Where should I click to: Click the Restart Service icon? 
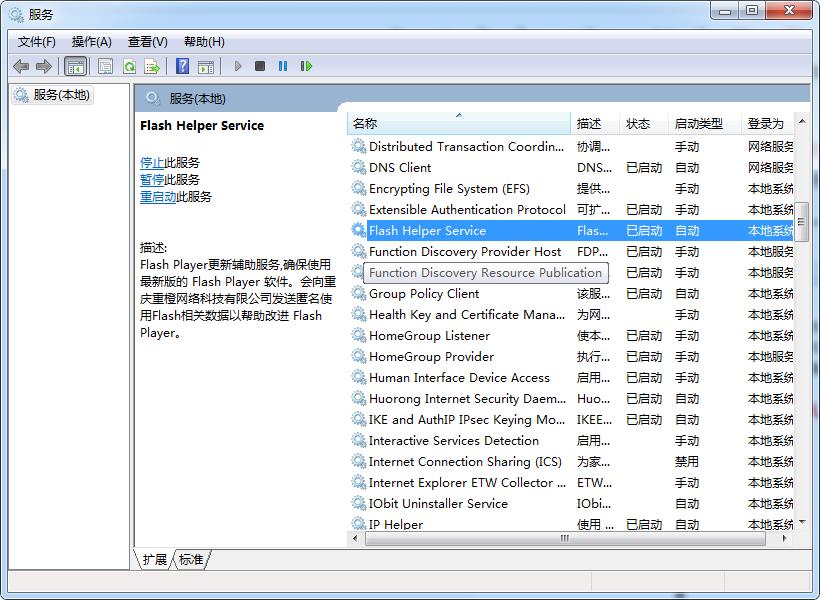[x=306, y=66]
